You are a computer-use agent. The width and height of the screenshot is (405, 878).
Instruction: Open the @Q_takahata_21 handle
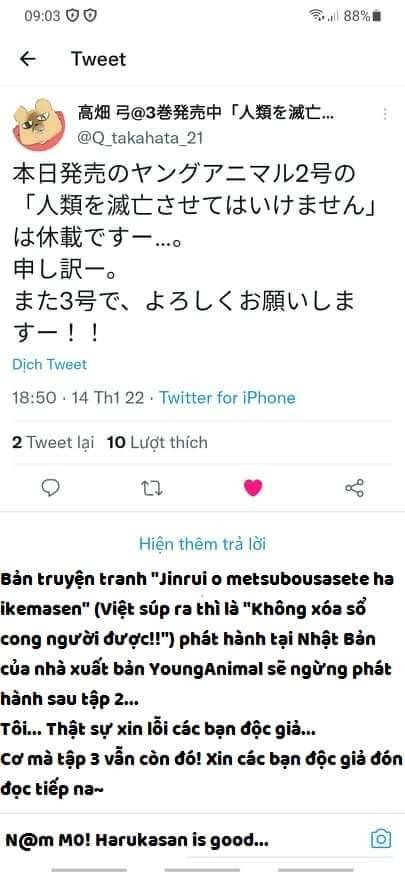[140, 138]
